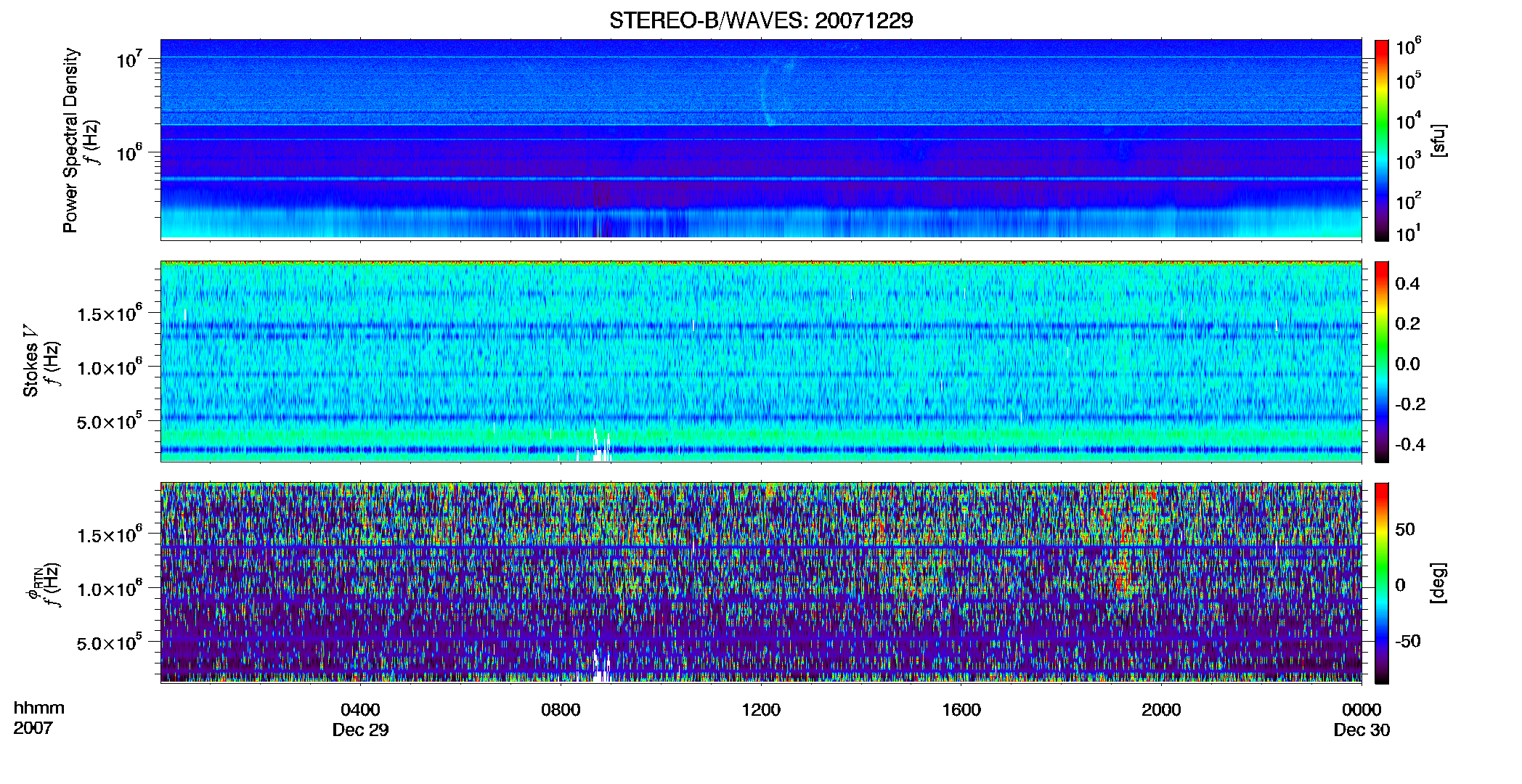Click the 50 value on degrees colorbar
Viewport: 1522px width, 784px height.
point(1405,529)
